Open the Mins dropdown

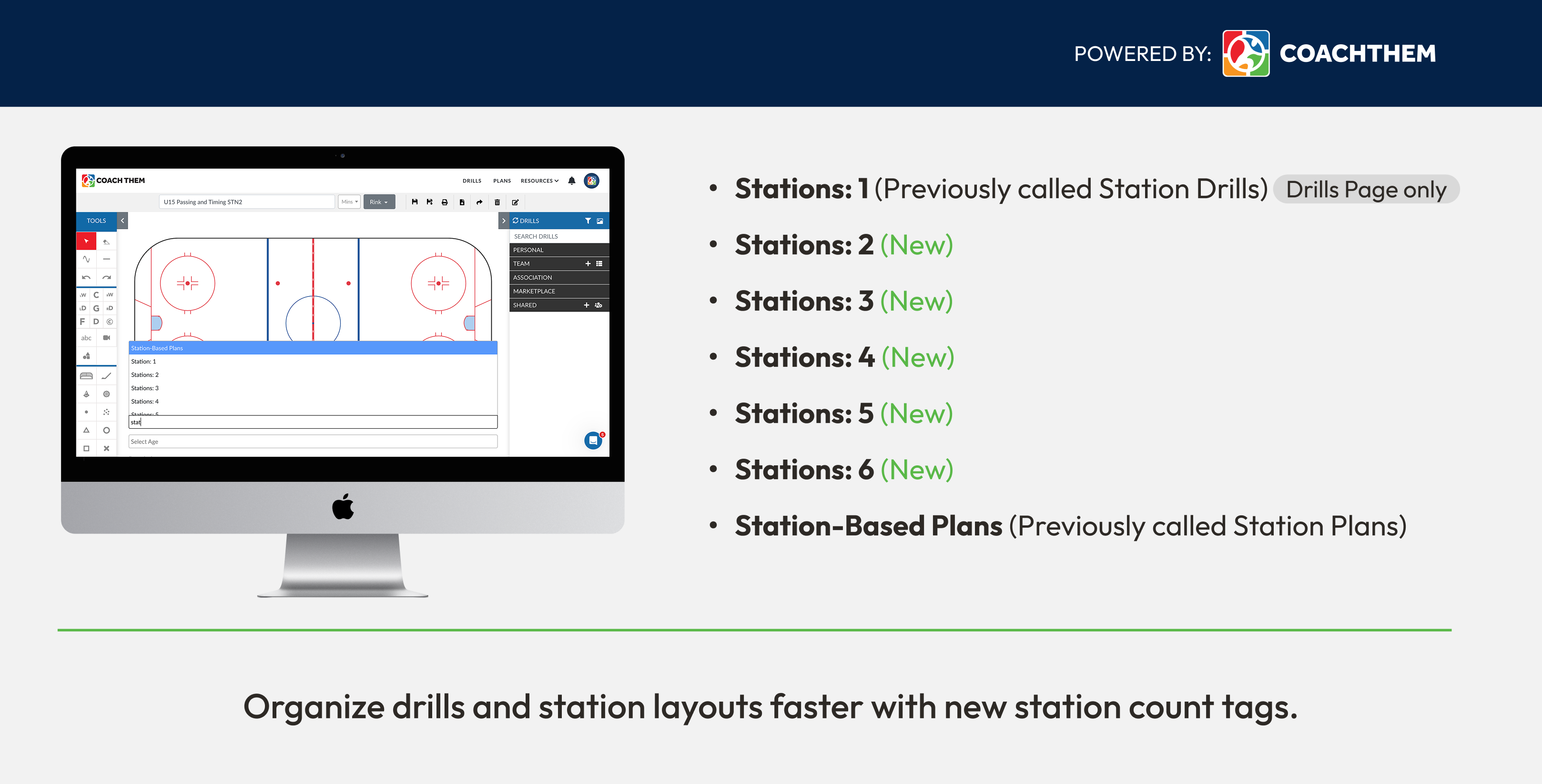(349, 201)
